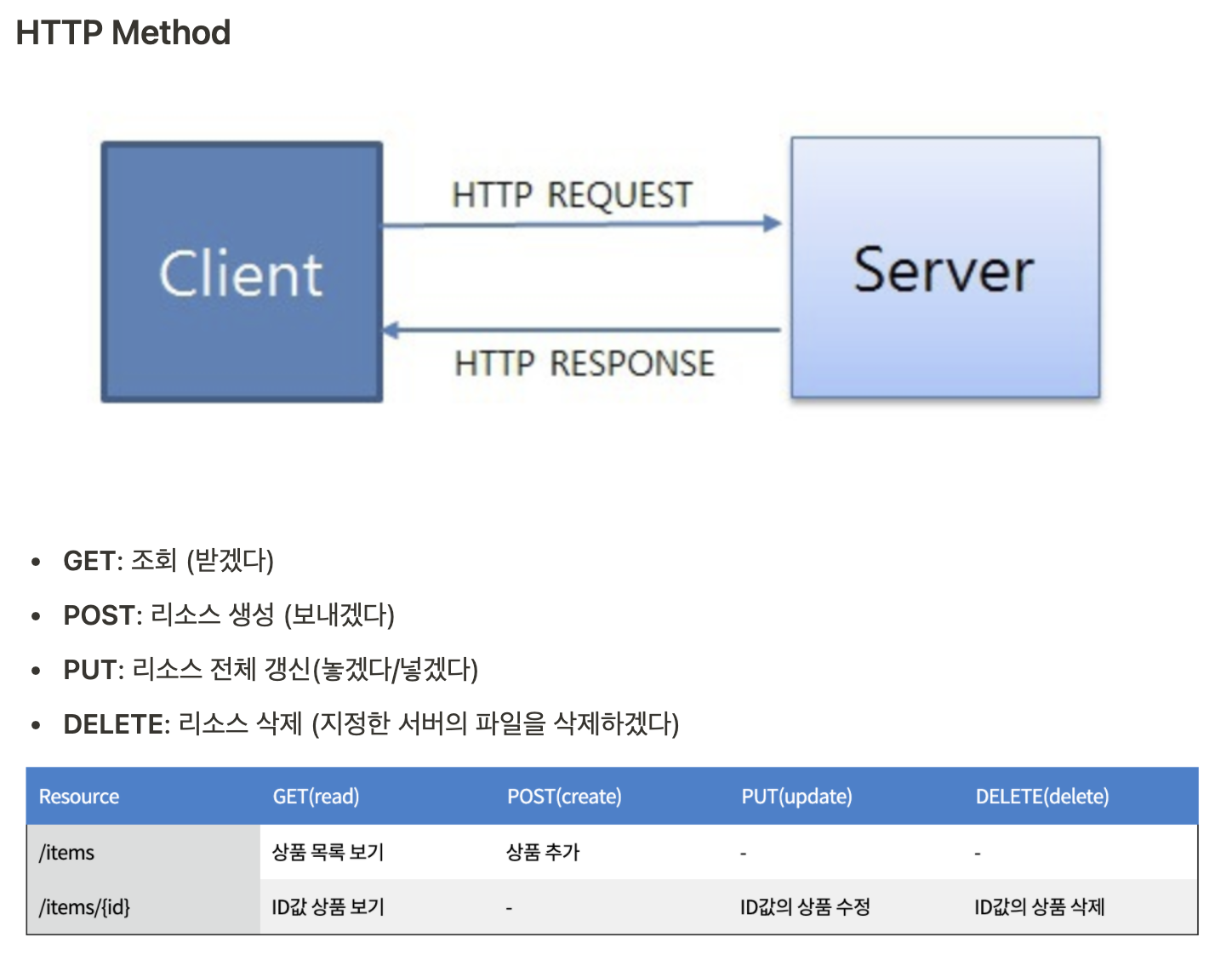Select the GET(read) column header
1232x960 pixels.
tap(316, 797)
